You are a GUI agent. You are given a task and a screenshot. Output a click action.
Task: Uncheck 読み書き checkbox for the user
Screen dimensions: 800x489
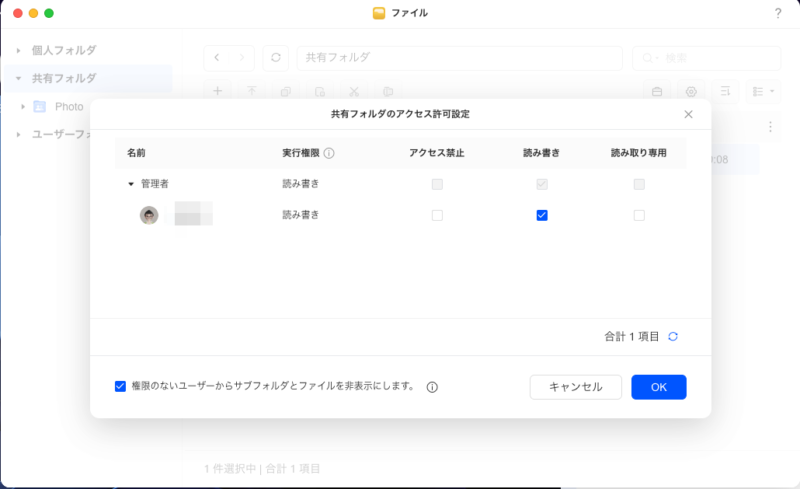pyautogui.click(x=542, y=215)
